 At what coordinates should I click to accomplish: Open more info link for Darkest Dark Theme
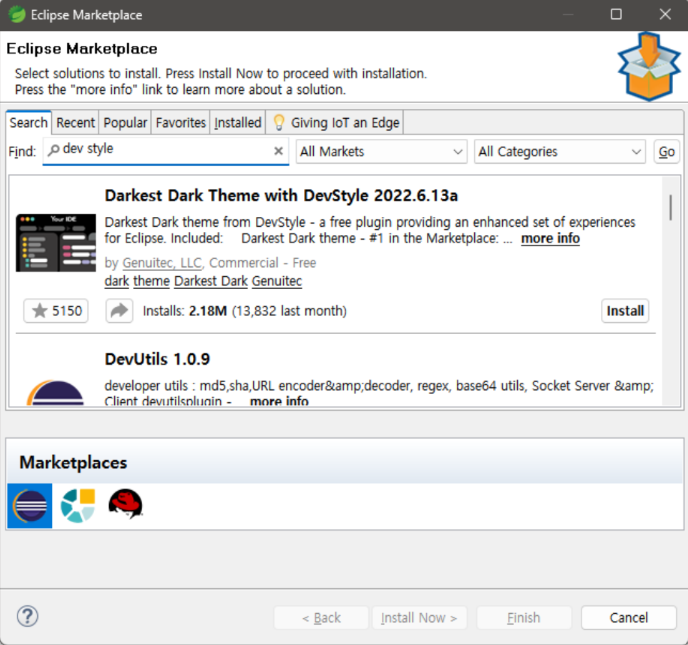[x=550, y=238]
